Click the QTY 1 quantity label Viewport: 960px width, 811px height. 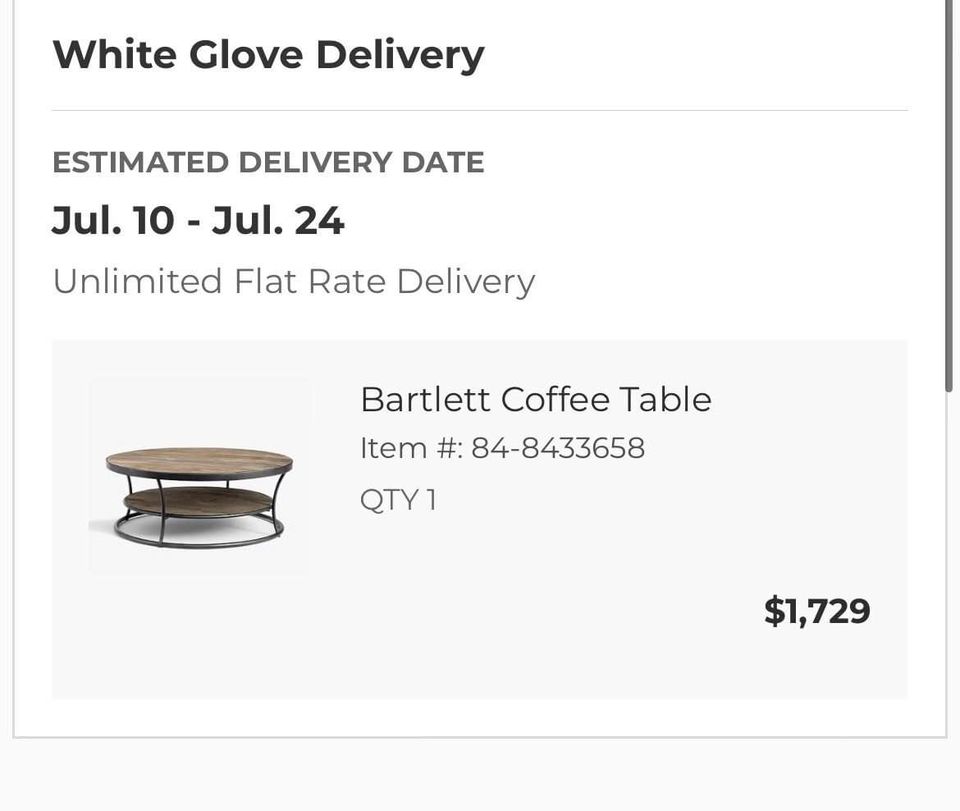[x=398, y=499]
